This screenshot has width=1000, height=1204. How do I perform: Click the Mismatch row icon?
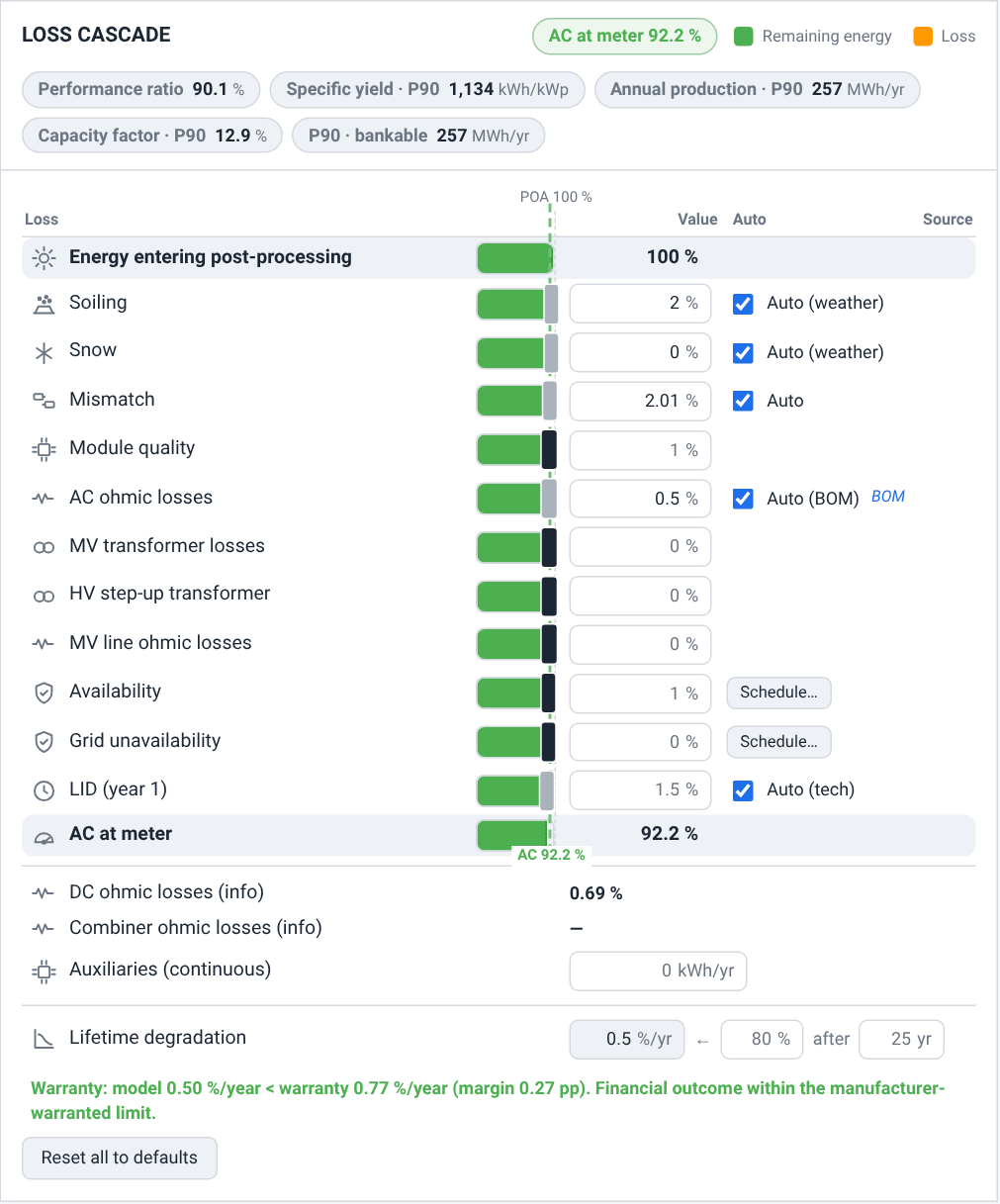pos(44,401)
